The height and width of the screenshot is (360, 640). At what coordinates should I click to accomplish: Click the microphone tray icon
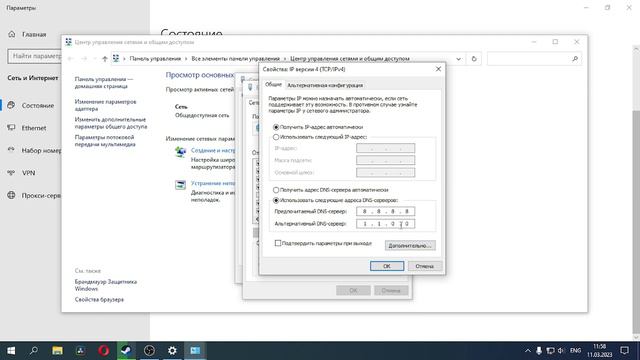(539, 351)
